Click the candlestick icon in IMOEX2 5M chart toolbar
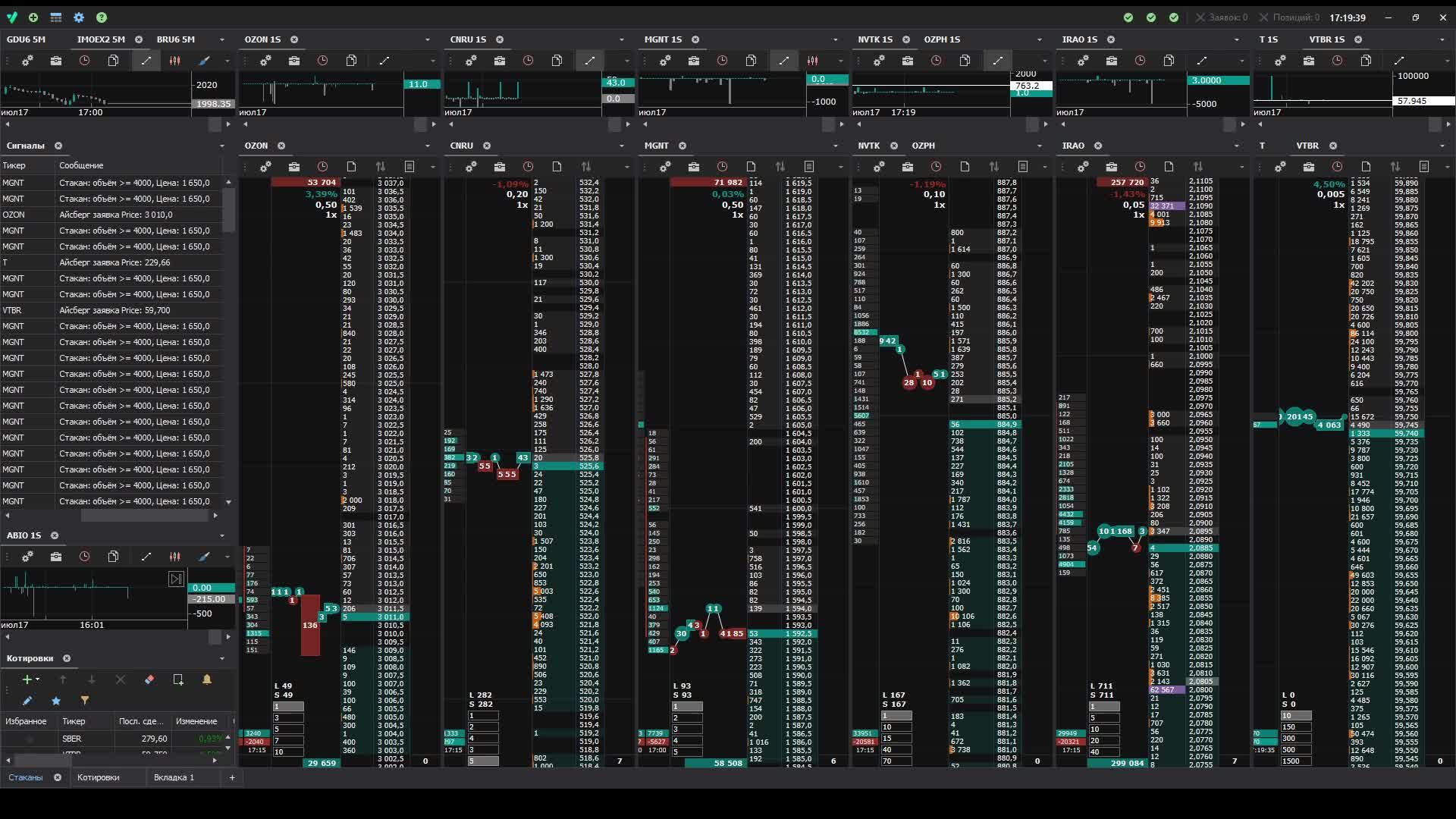1456x819 pixels. click(175, 61)
